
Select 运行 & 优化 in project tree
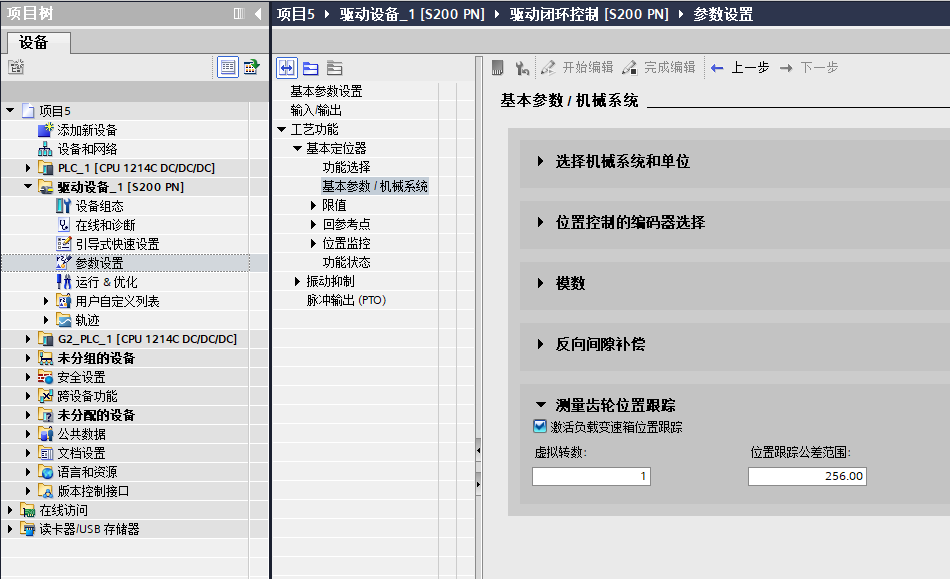click(x=106, y=282)
